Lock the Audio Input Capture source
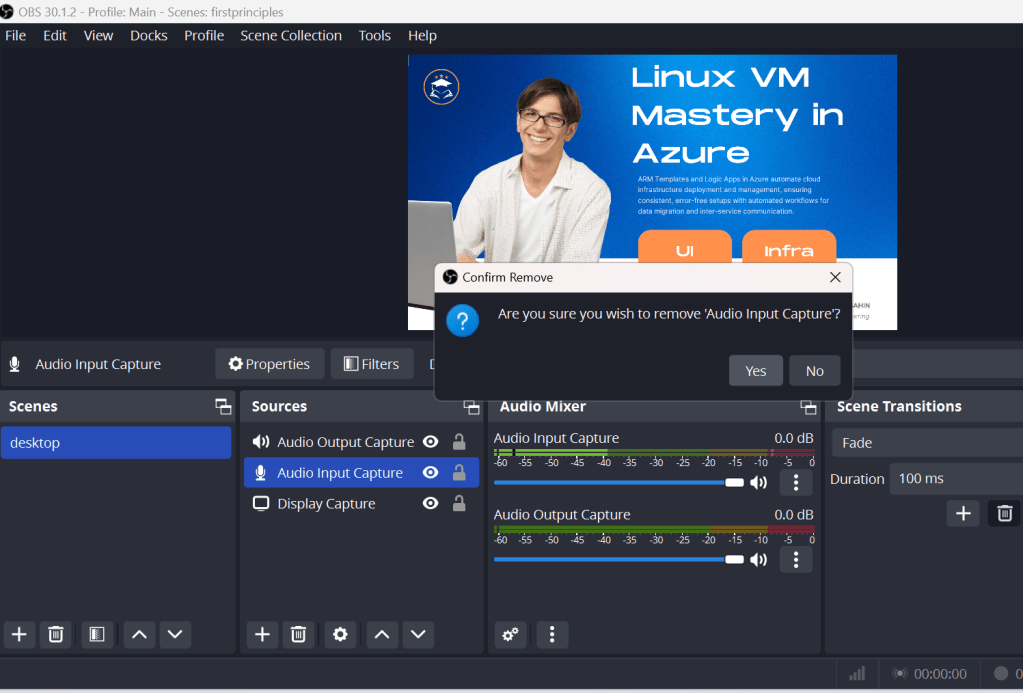Screen dimensions: 1023x693 point(459,472)
